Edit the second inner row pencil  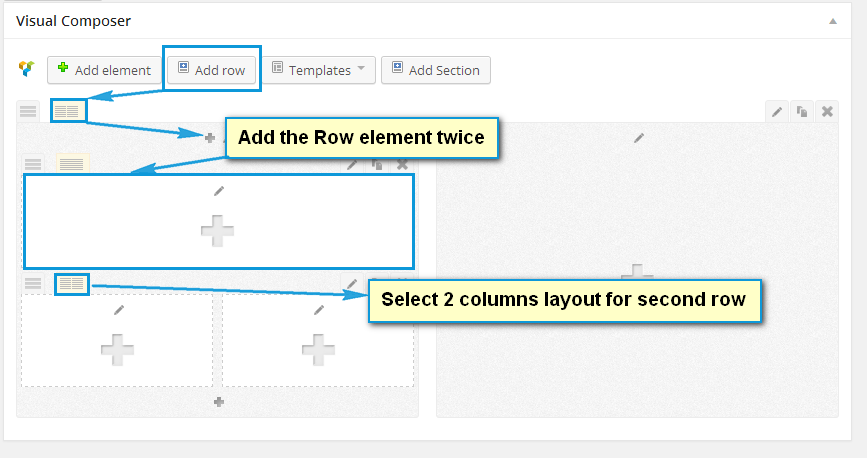(x=352, y=284)
